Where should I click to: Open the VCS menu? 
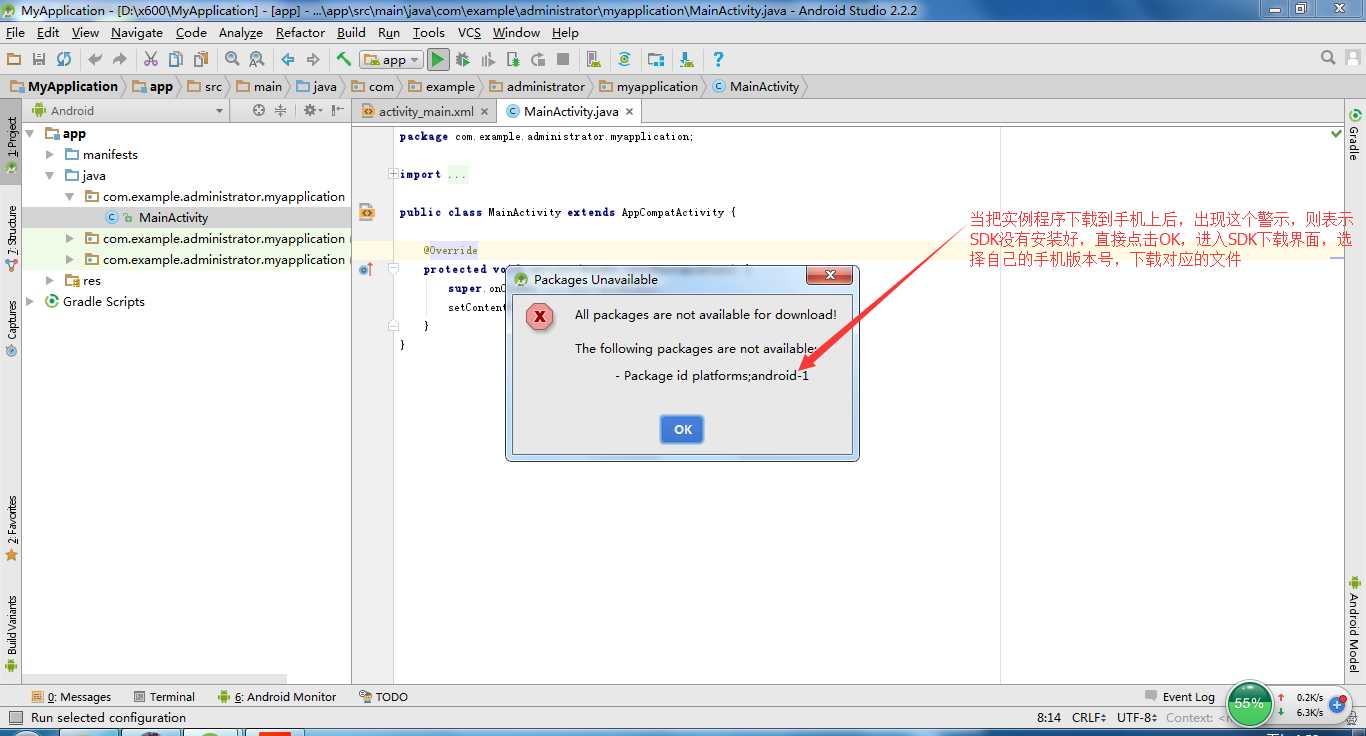[x=469, y=33]
